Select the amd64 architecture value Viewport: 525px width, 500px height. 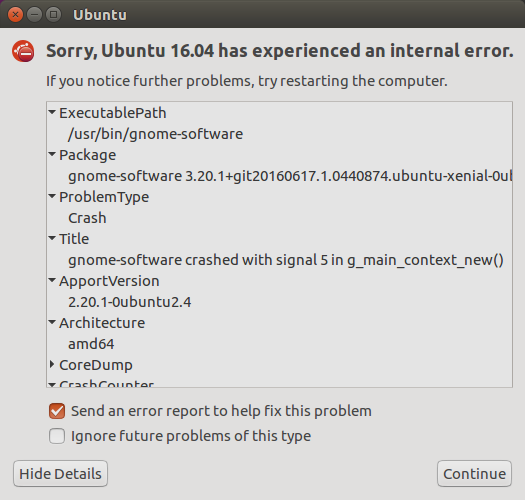279,344
